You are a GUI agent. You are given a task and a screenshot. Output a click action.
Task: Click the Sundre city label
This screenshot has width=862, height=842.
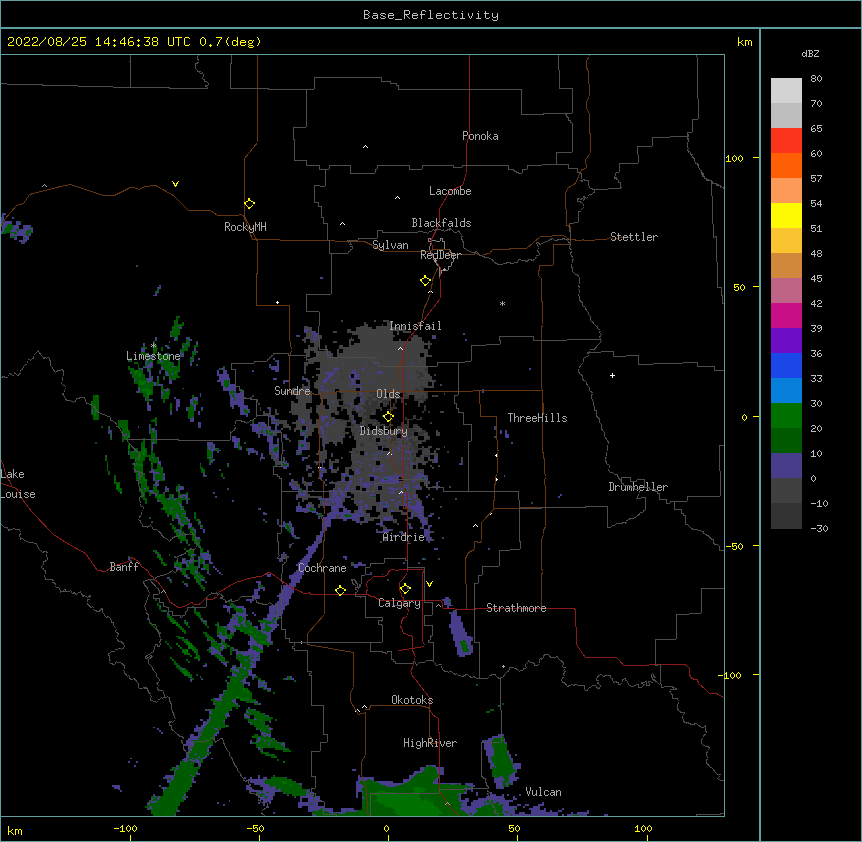pyautogui.click(x=292, y=391)
